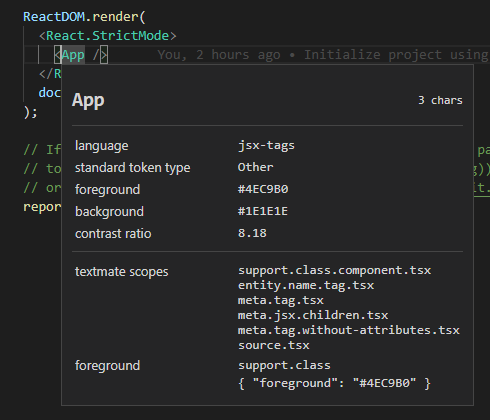Viewport: 490px width, 420px height.
Task: Click the '#4EC9B0' foreground value
Action: [263, 189]
